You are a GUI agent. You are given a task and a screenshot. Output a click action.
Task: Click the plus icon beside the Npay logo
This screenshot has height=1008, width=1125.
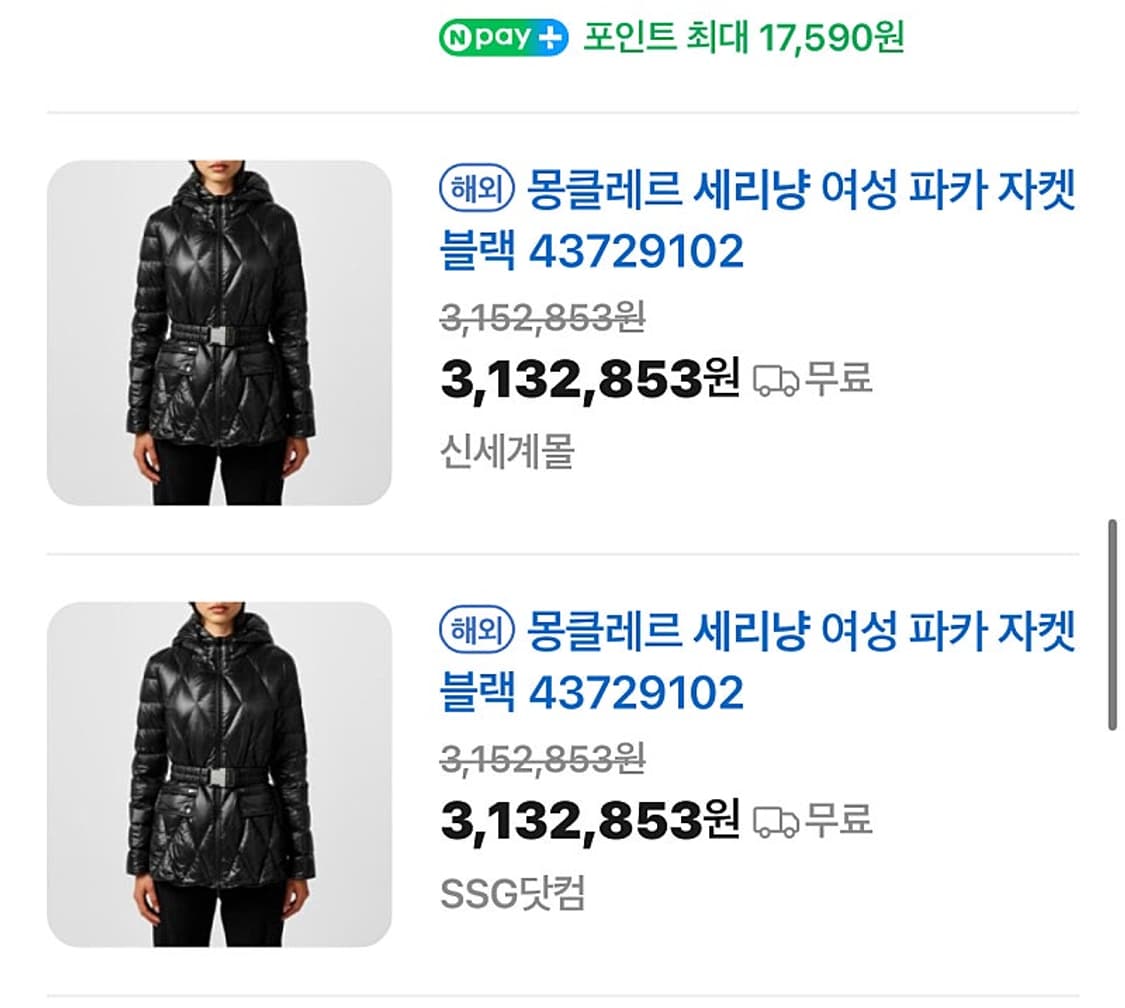(549, 35)
